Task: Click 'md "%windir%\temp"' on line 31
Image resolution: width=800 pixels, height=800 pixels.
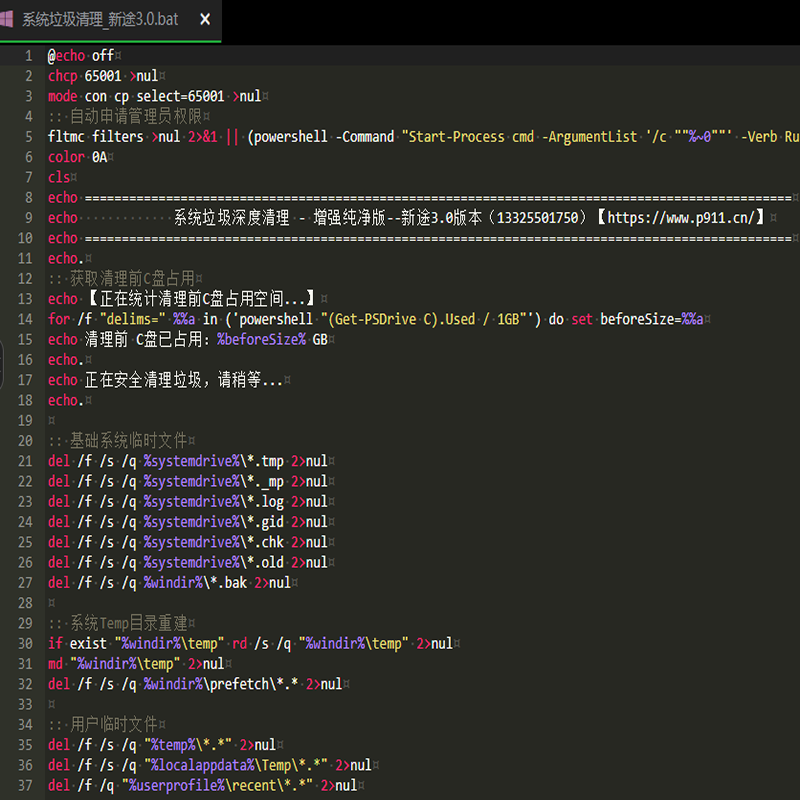Action: coord(114,664)
